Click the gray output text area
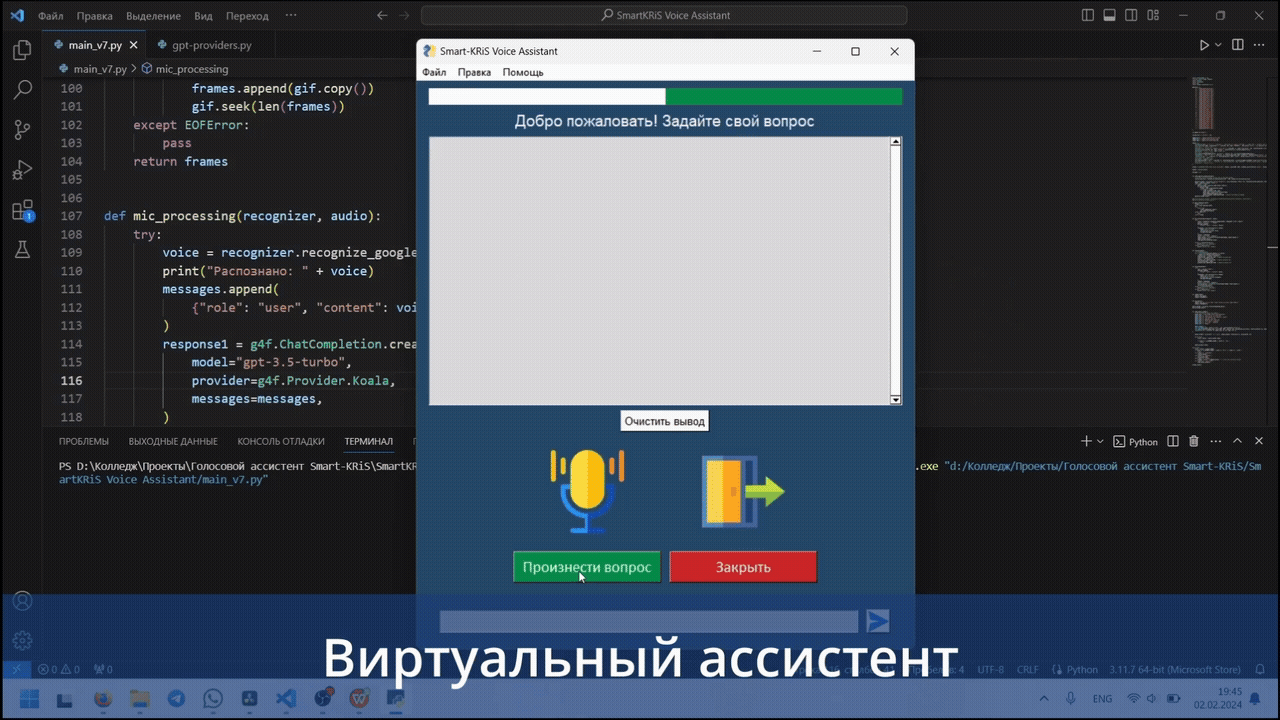 point(659,271)
